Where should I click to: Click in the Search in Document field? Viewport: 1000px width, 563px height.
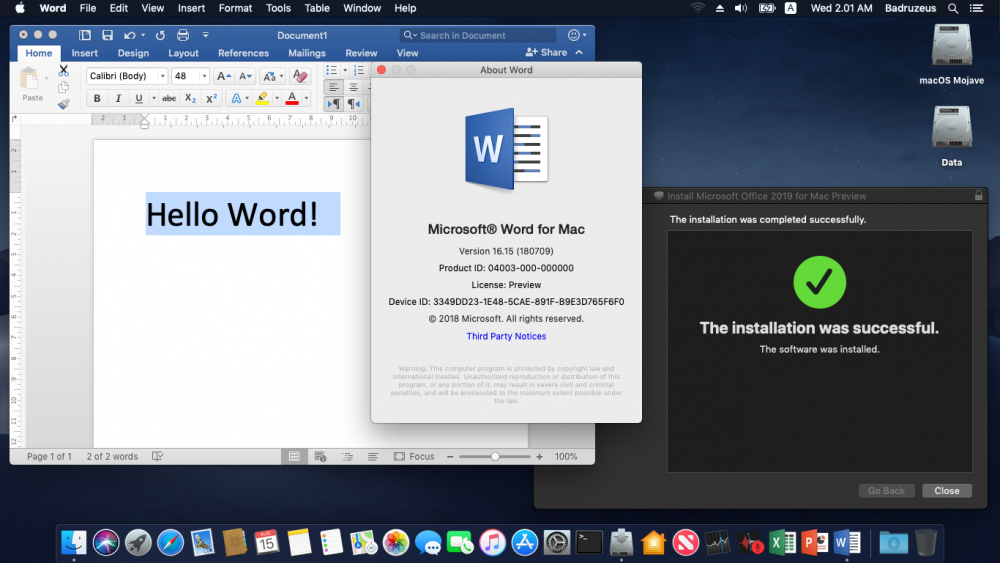click(x=478, y=35)
